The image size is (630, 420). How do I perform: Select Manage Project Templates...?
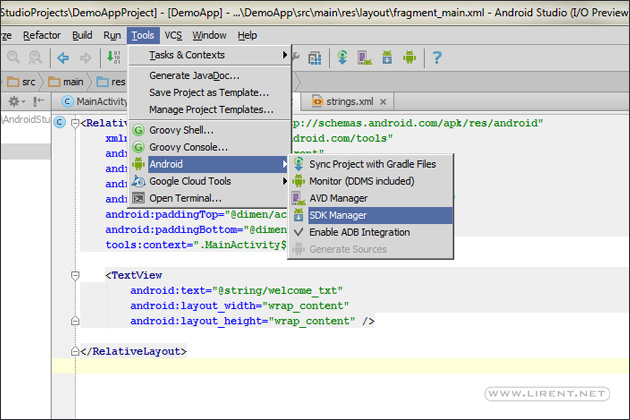click(209, 109)
